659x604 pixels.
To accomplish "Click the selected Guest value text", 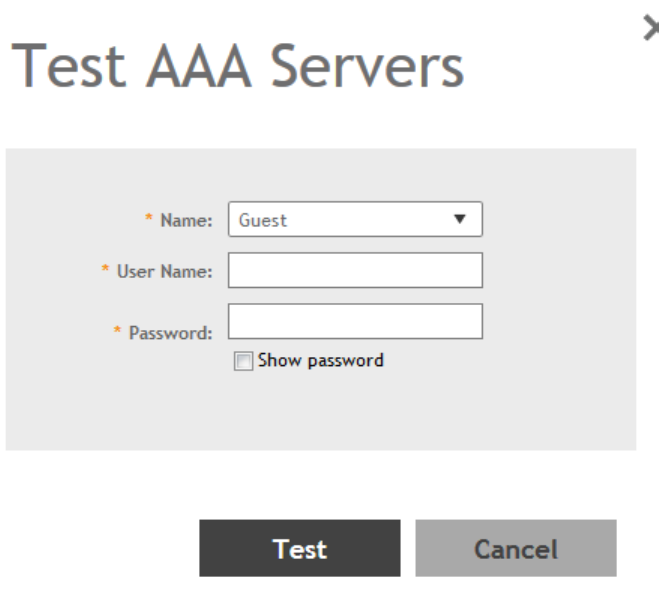I will (x=263, y=221).
